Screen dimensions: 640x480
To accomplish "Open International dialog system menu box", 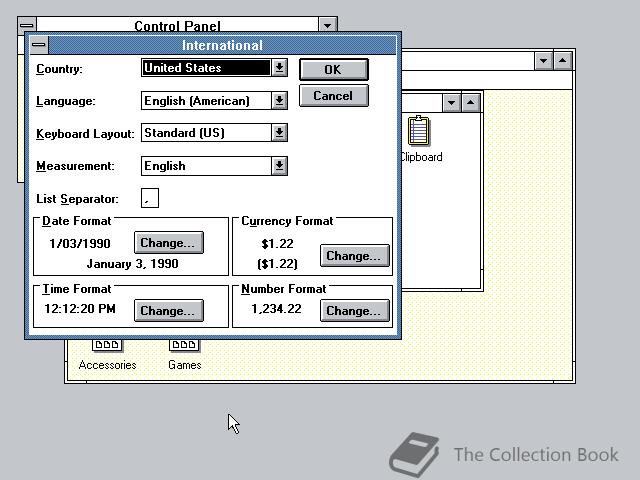I will click(39, 45).
